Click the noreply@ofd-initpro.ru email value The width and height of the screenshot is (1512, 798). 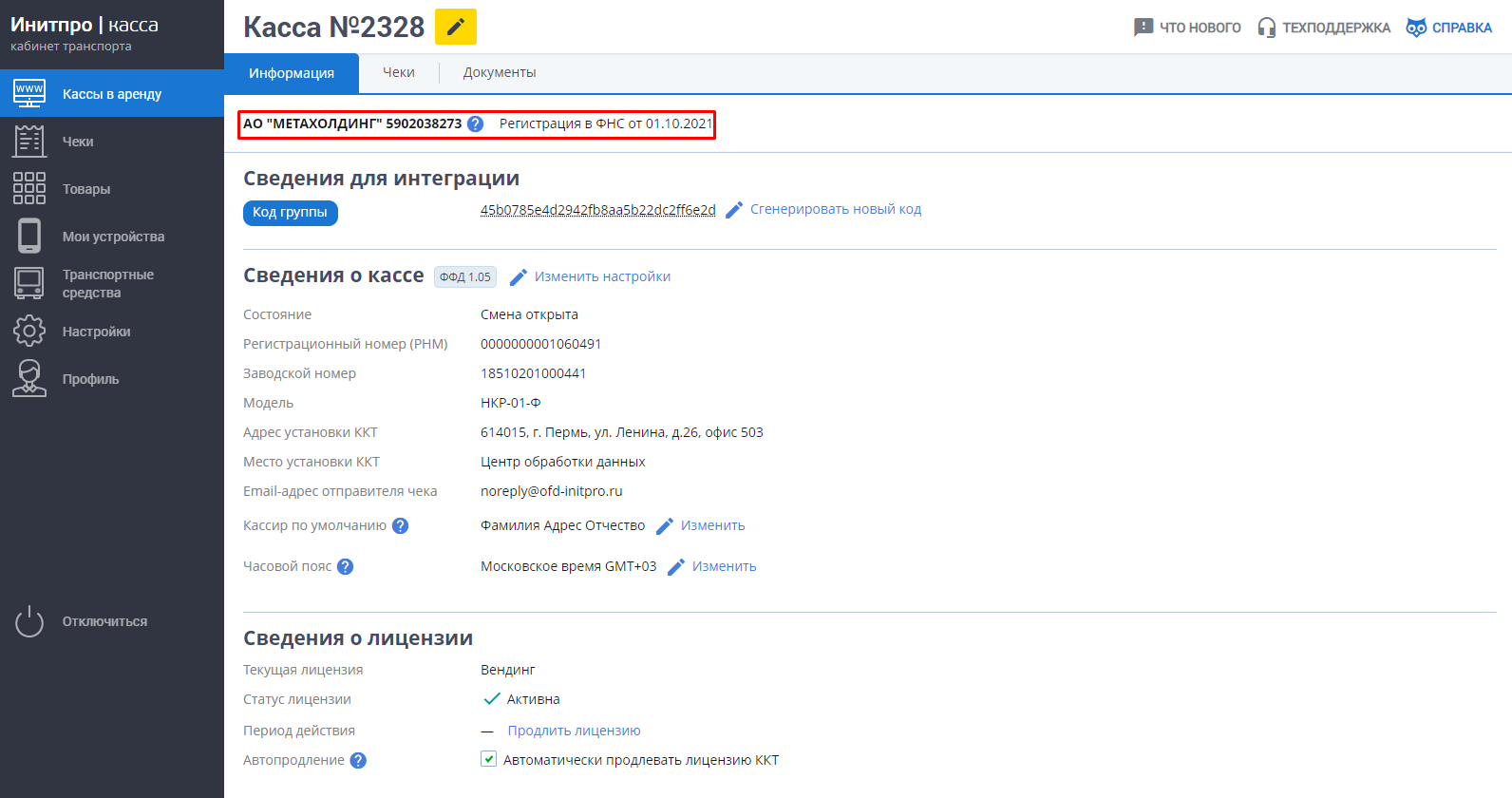(x=552, y=491)
